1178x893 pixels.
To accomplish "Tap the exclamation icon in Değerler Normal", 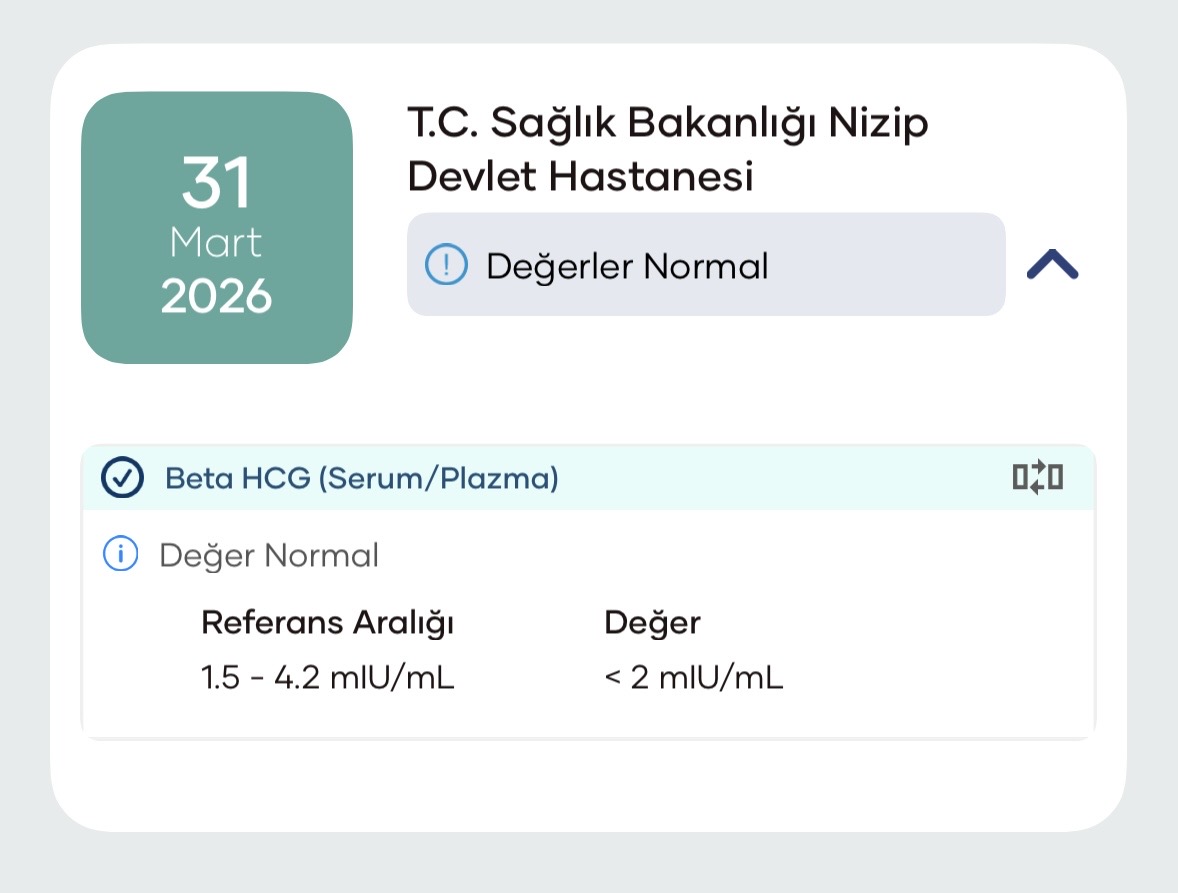I will (x=446, y=265).
